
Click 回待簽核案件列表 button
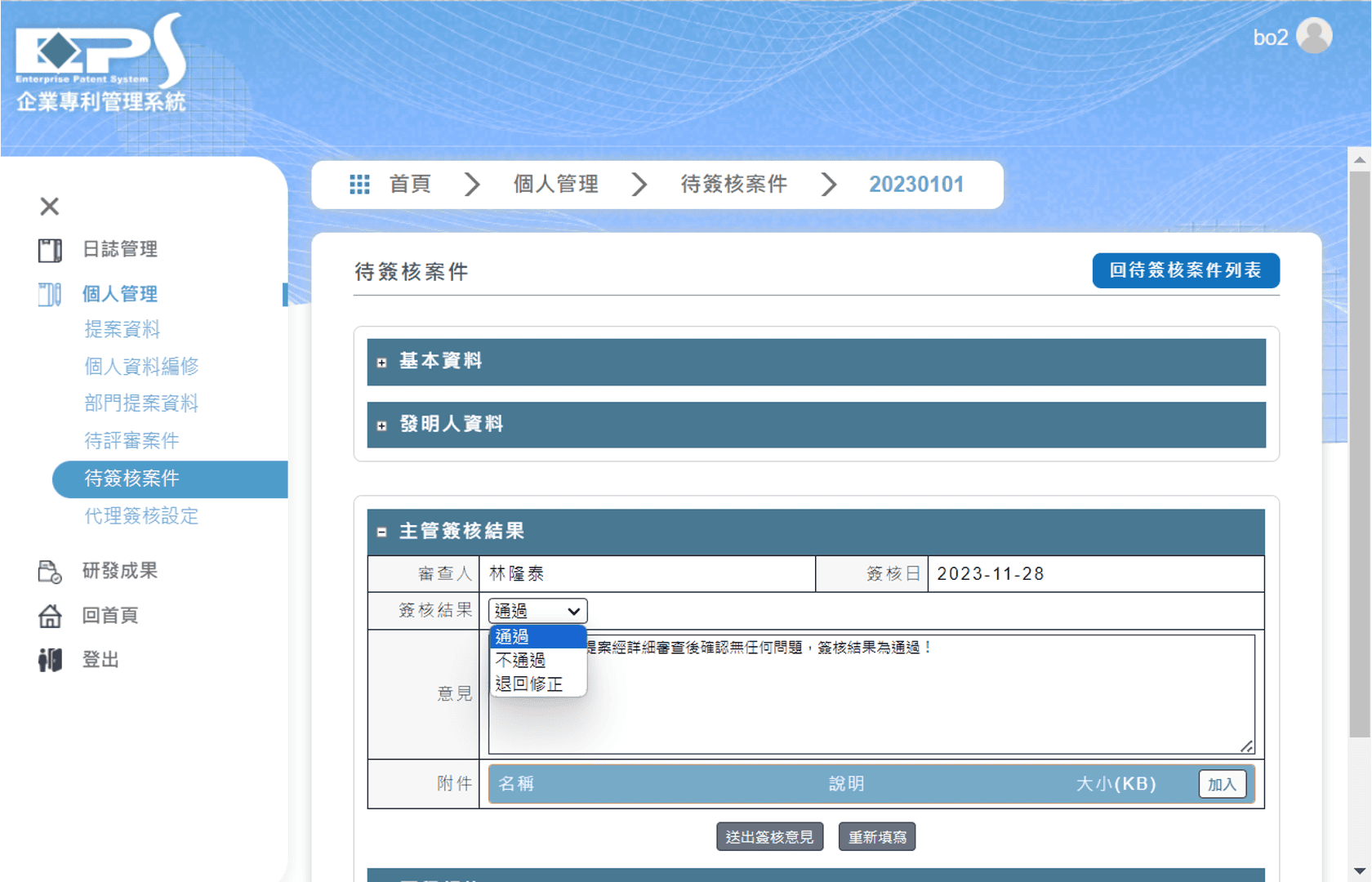[x=1185, y=270]
